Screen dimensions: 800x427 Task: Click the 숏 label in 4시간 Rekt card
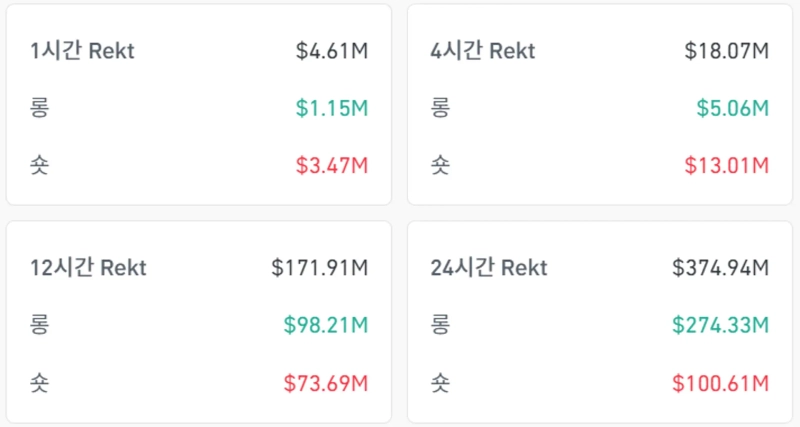[440, 165]
